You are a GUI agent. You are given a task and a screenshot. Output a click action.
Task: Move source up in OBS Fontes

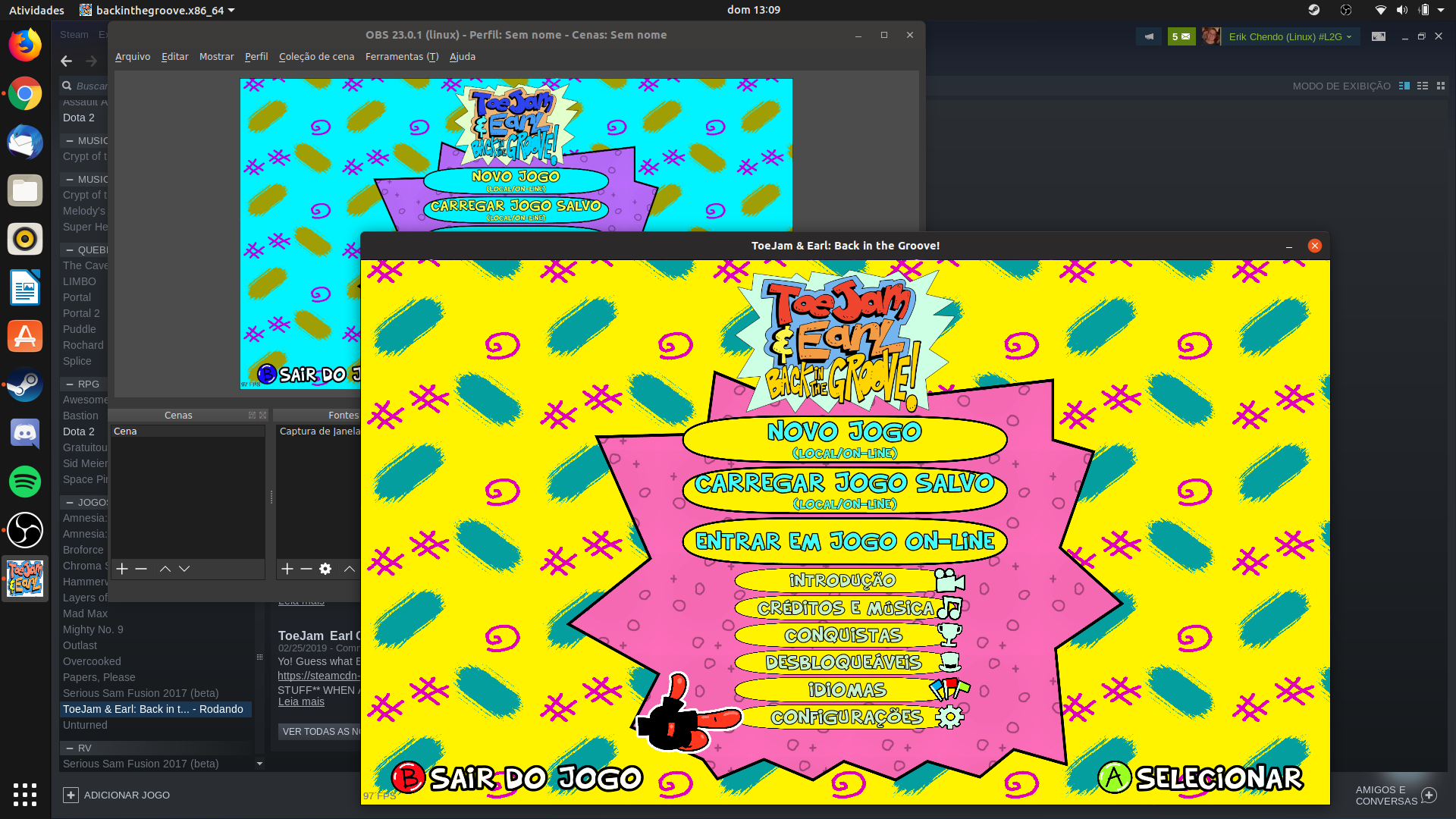coord(349,569)
